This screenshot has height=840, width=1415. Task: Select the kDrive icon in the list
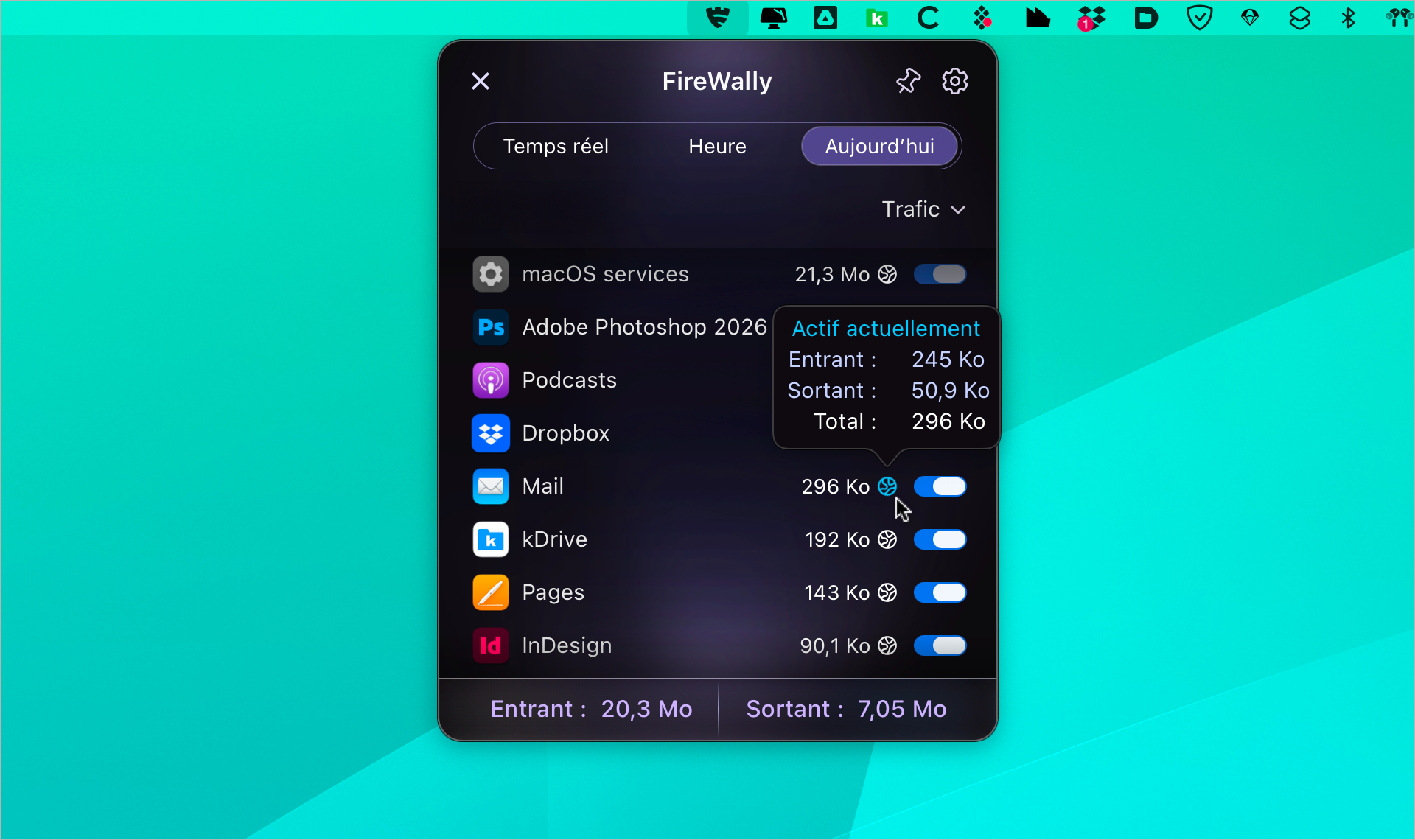coord(490,539)
